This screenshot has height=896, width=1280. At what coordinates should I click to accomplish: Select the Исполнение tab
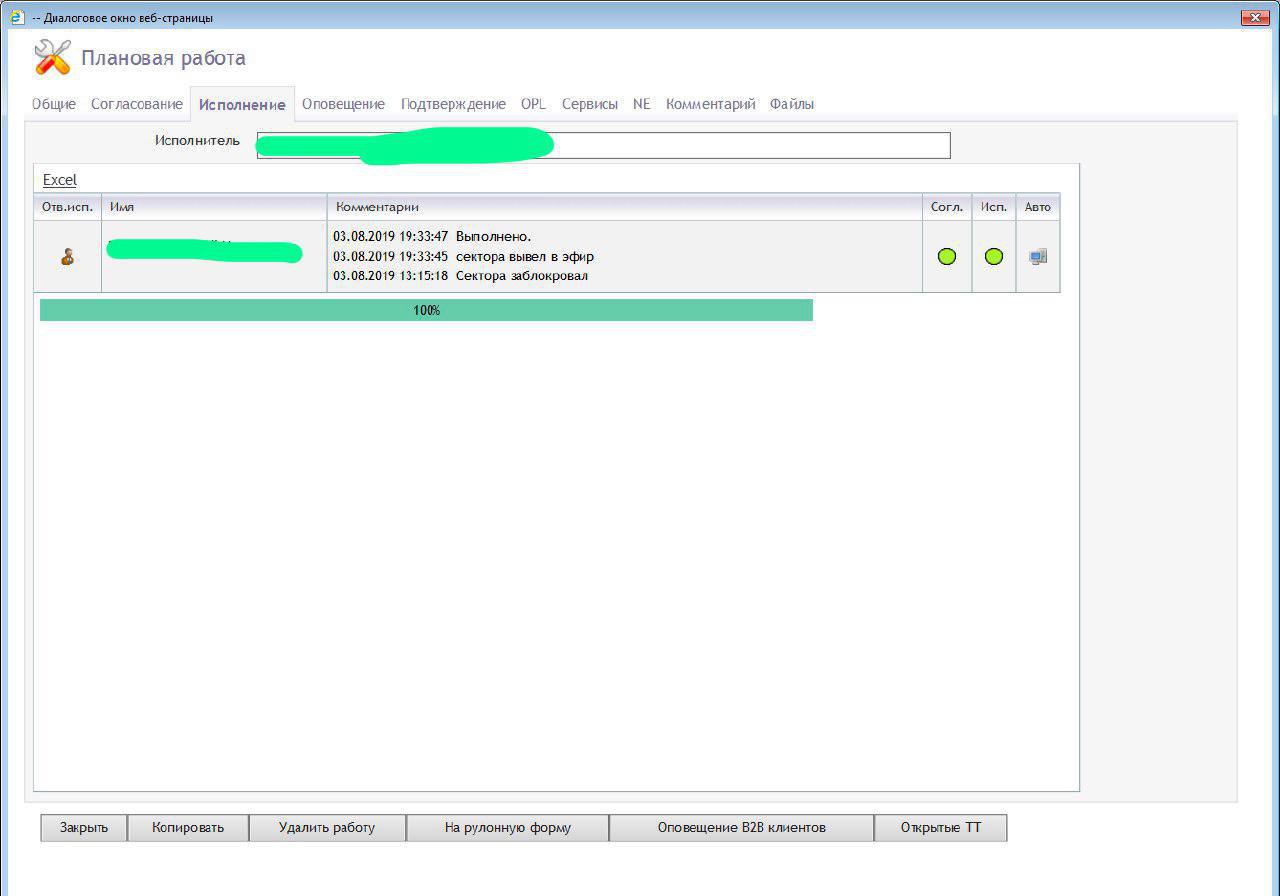click(x=242, y=104)
